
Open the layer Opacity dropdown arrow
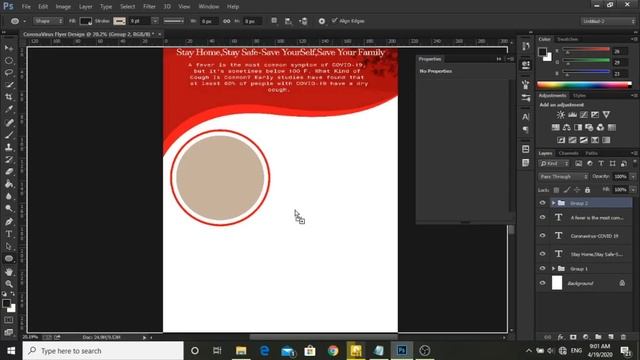pos(633,177)
